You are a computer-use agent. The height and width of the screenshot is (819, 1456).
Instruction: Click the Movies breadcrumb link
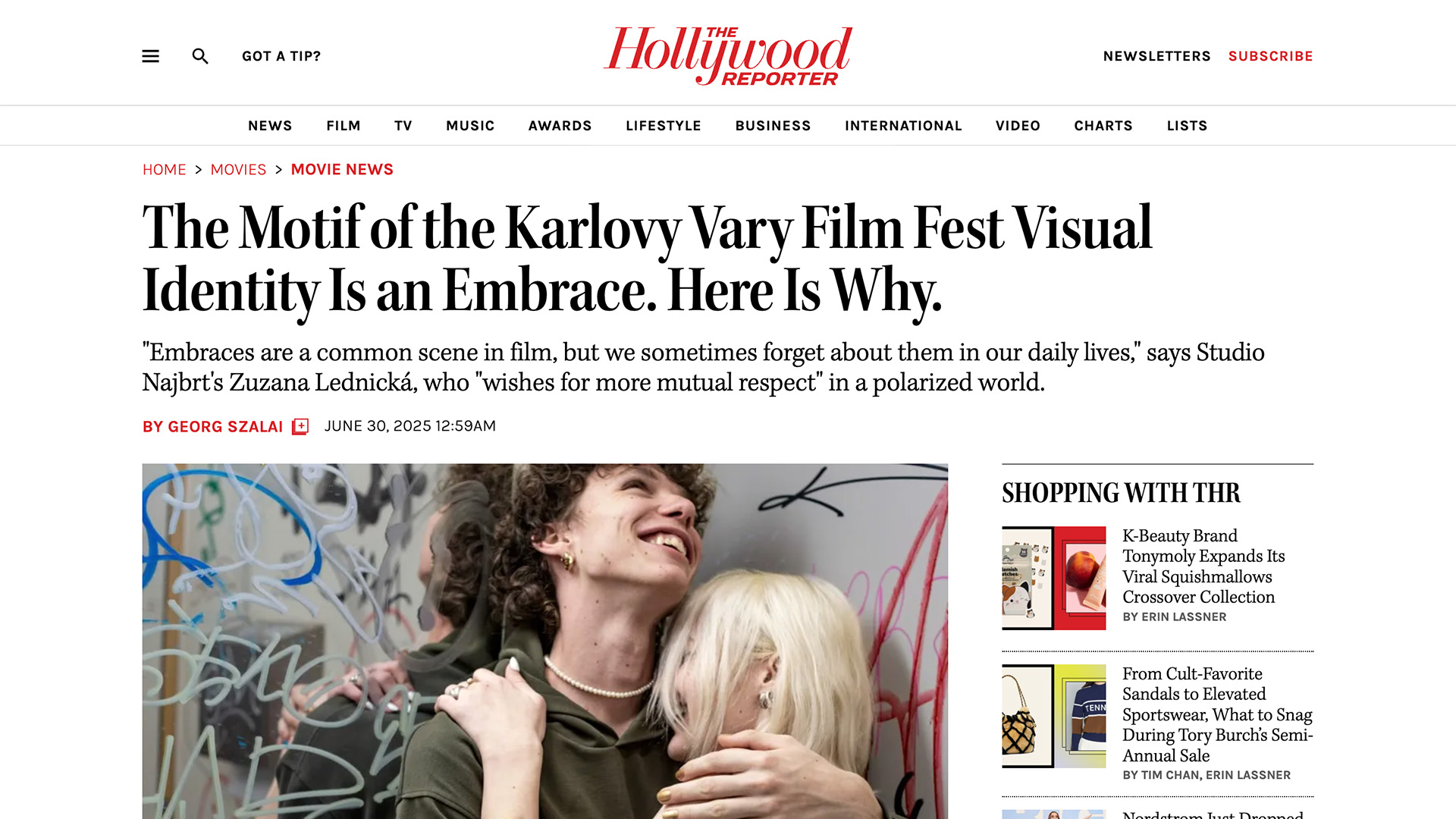coord(238,170)
